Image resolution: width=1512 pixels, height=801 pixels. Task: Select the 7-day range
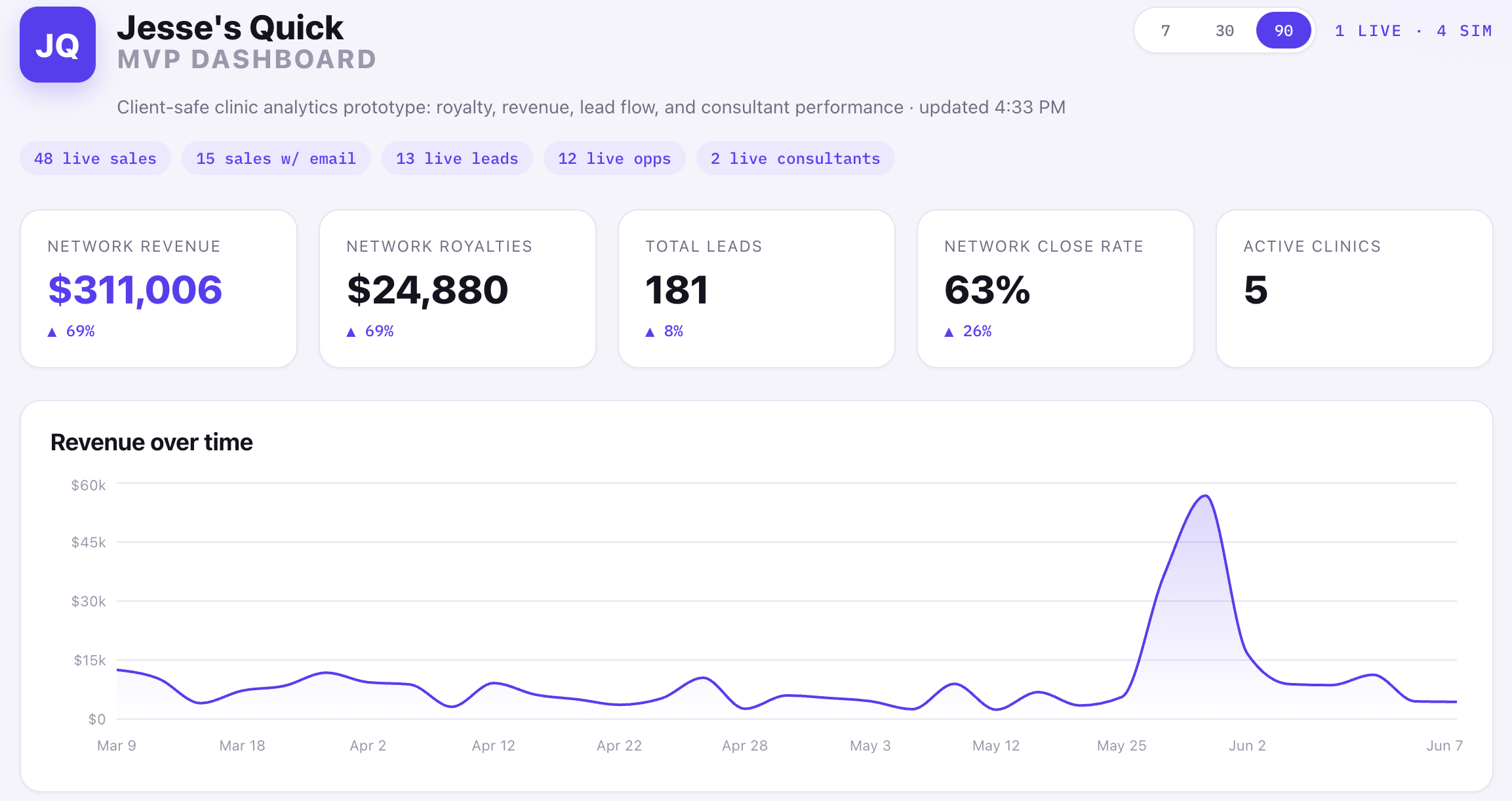1165,31
